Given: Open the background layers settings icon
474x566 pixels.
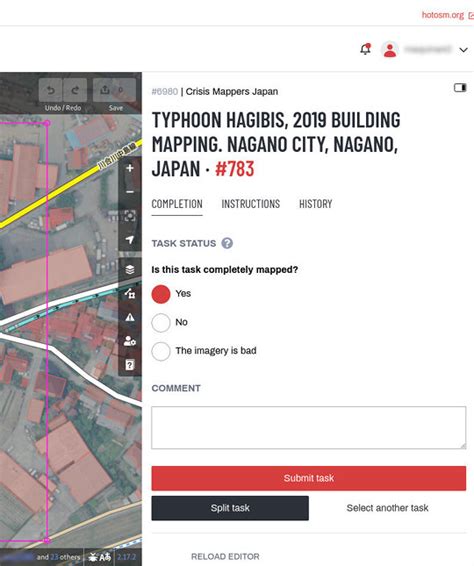Looking at the screenshot, I should coord(130,270).
